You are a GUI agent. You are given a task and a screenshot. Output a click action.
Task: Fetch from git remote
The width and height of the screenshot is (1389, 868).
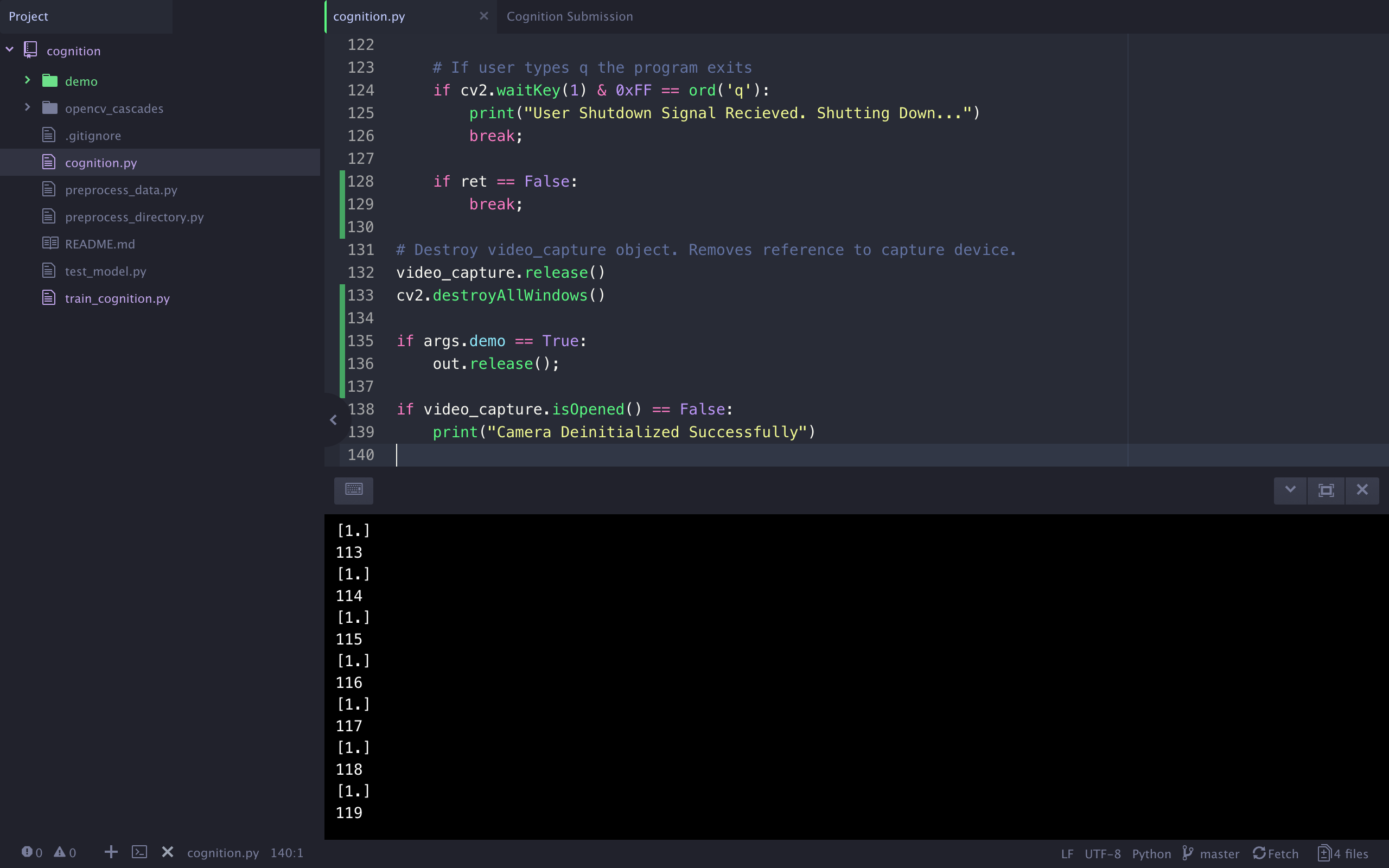pos(1276,854)
